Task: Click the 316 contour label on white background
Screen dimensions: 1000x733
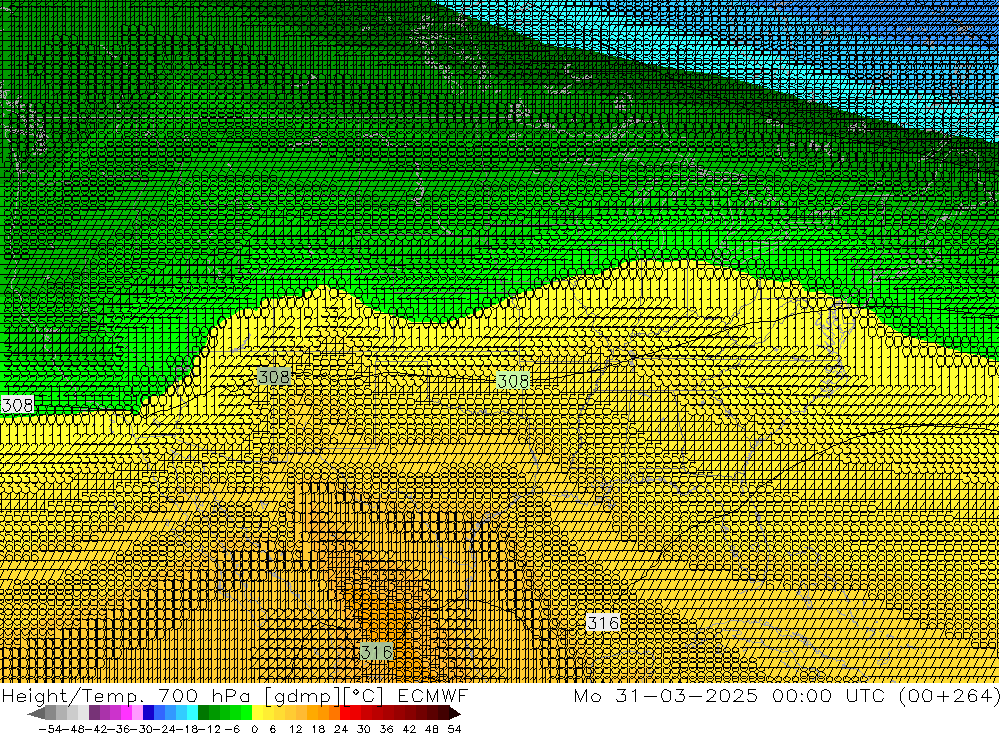Action: pyautogui.click(x=603, y=623)
